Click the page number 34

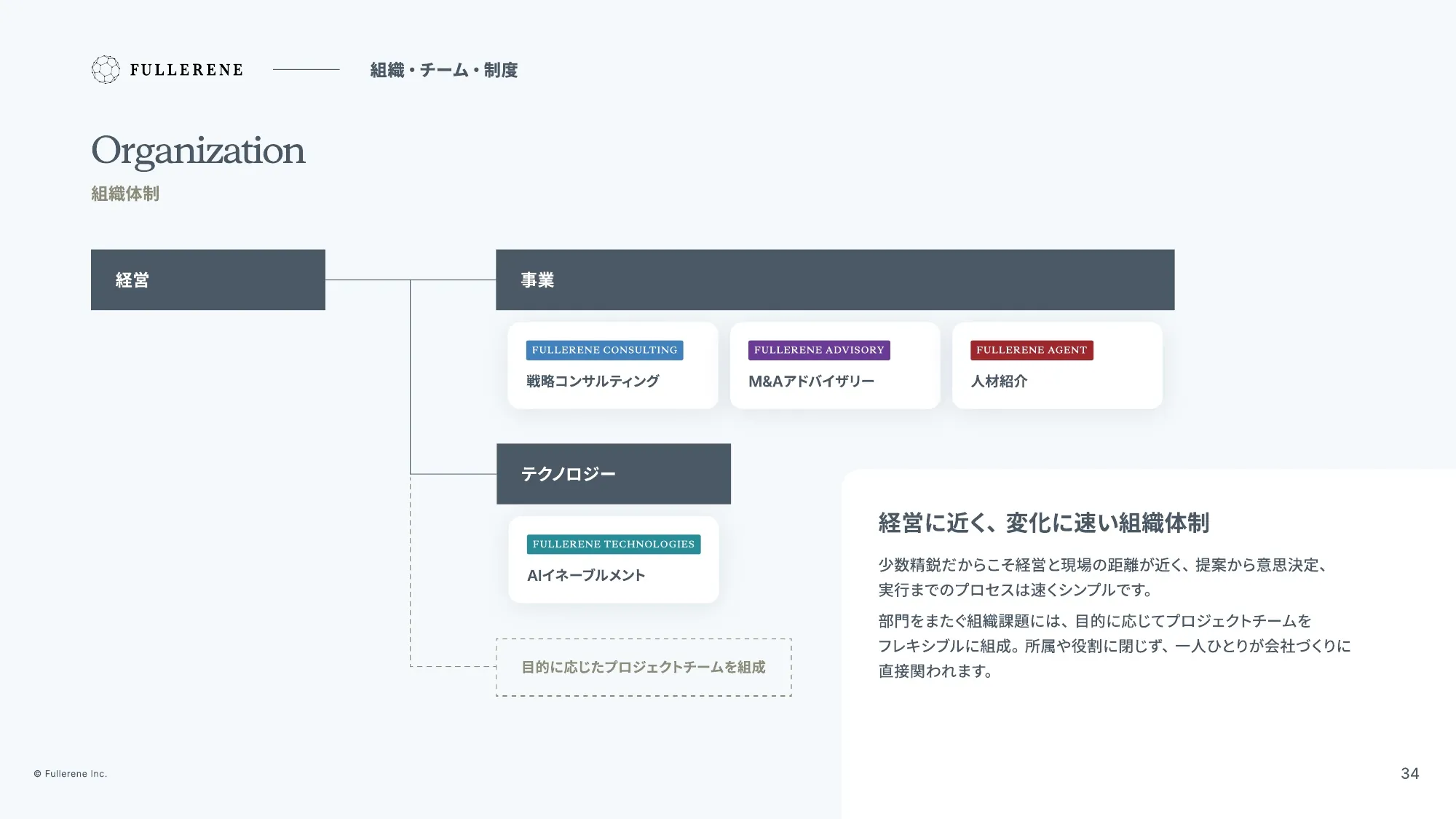(x=1410, y=773)
